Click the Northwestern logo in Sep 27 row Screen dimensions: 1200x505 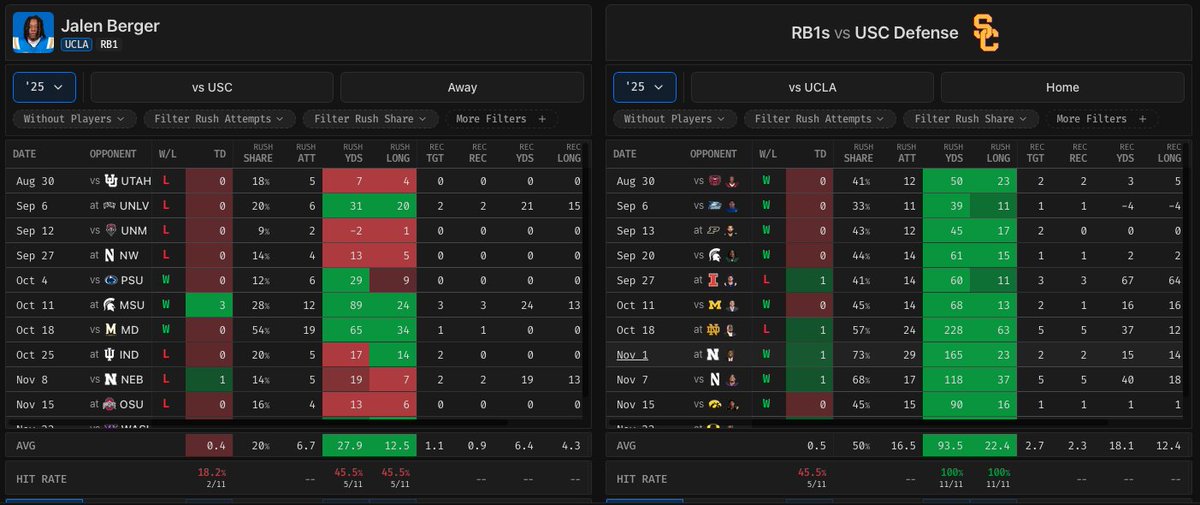(x=112, y=256)
